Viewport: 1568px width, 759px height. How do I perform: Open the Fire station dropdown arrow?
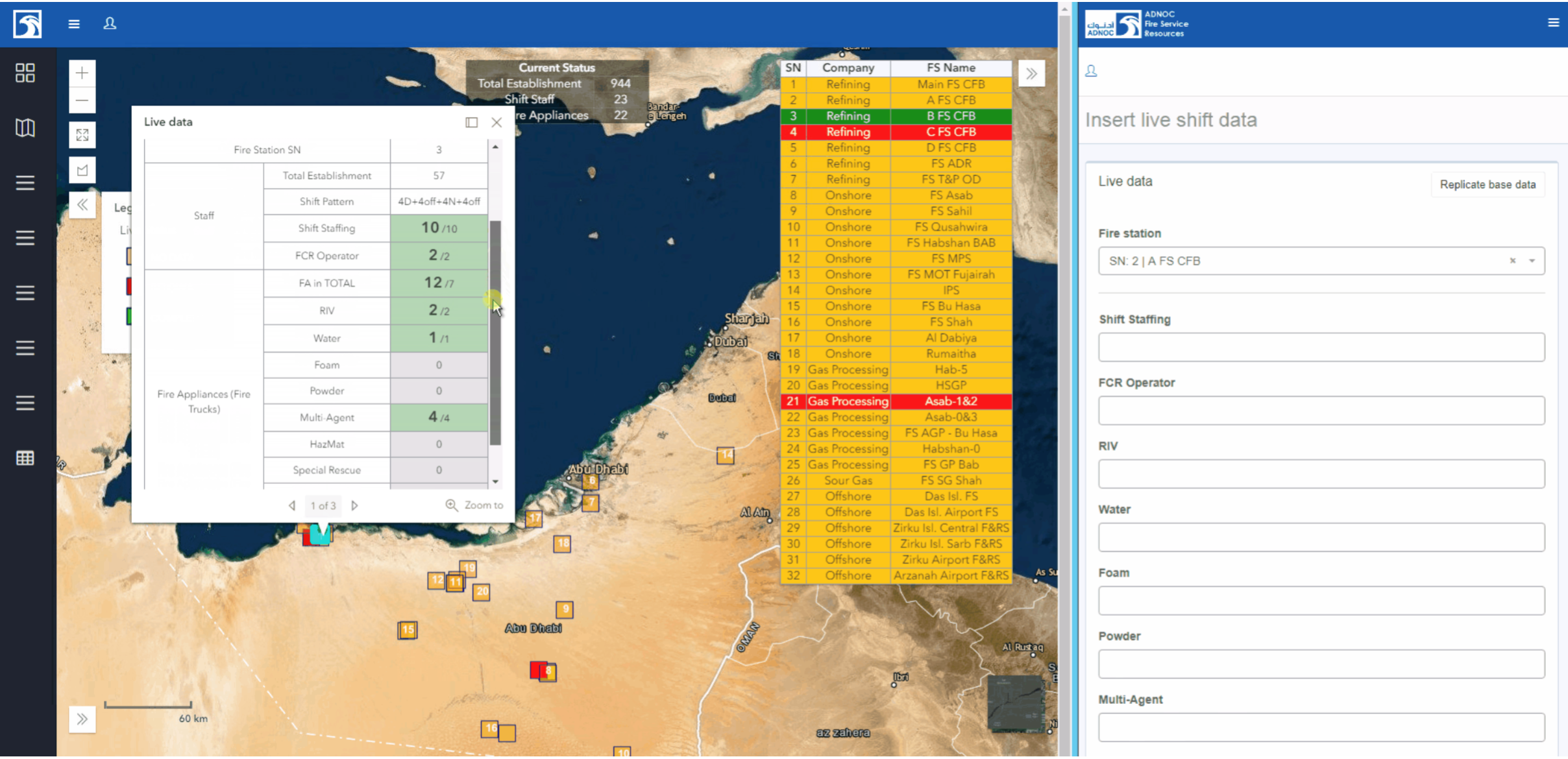[x=1532, y=261]
